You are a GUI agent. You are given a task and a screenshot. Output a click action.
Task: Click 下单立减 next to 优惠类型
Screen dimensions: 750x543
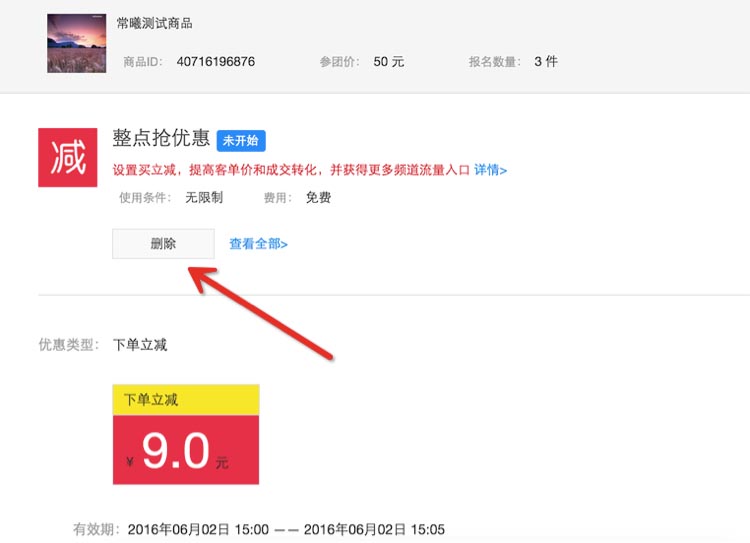click(x=140, y=344)
